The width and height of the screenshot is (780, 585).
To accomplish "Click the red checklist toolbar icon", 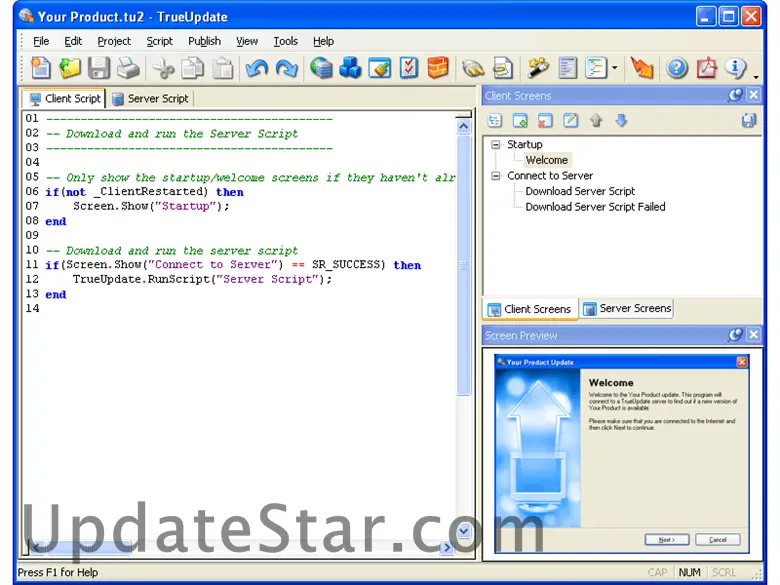I will [x=408, y=68].
